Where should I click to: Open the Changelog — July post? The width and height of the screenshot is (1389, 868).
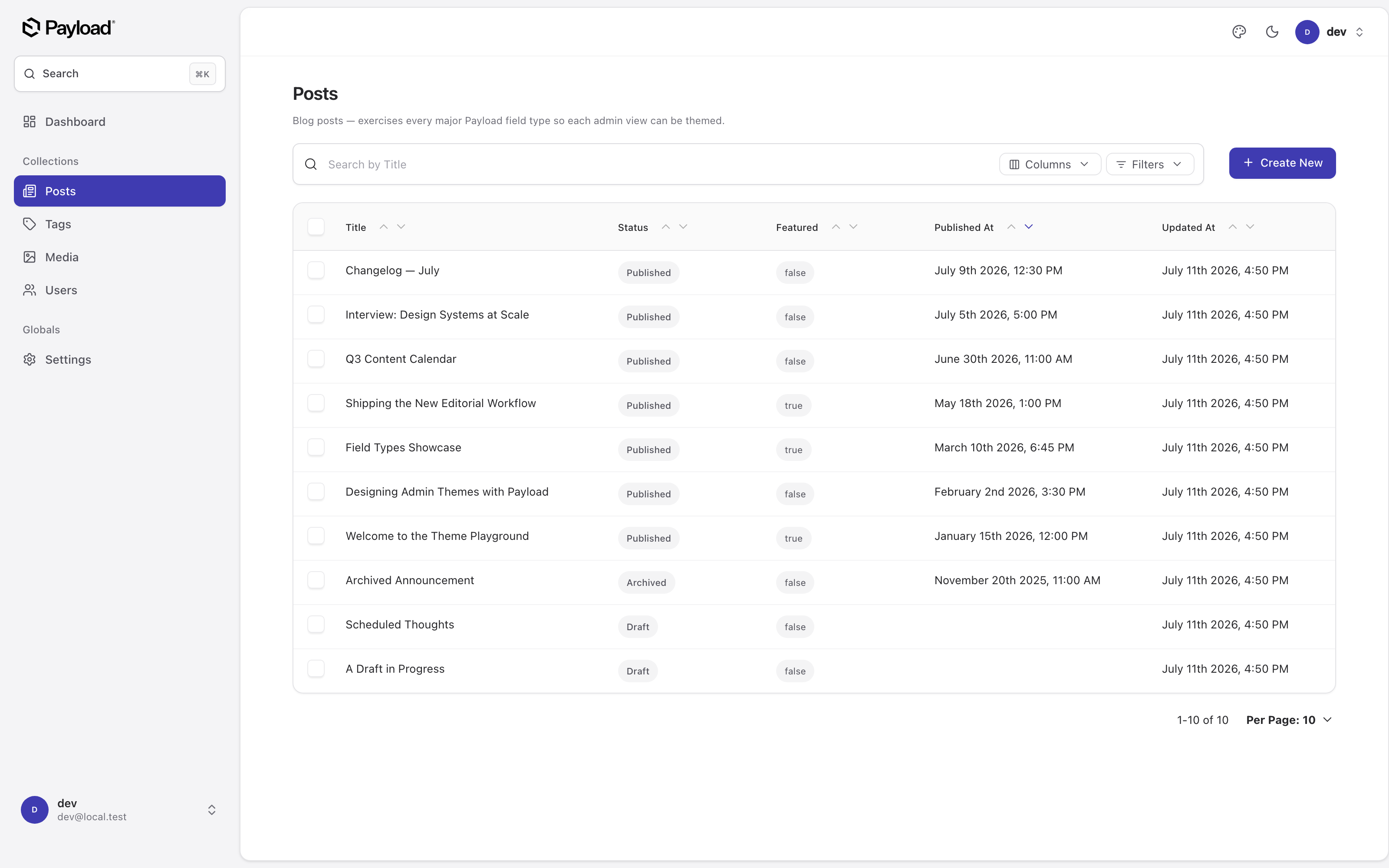[392, 270]
